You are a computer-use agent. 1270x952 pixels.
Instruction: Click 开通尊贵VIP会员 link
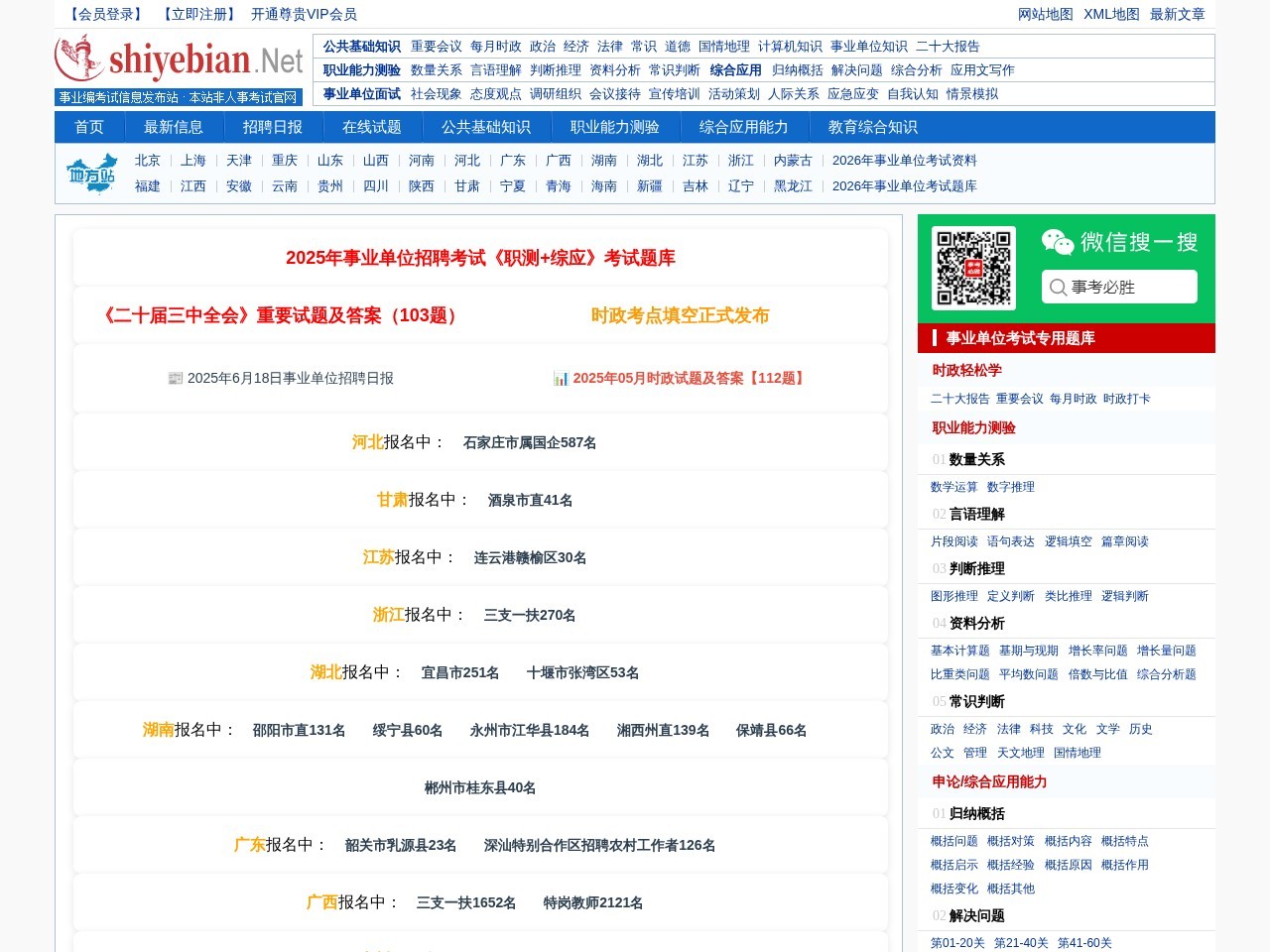[x=304, y=14]
